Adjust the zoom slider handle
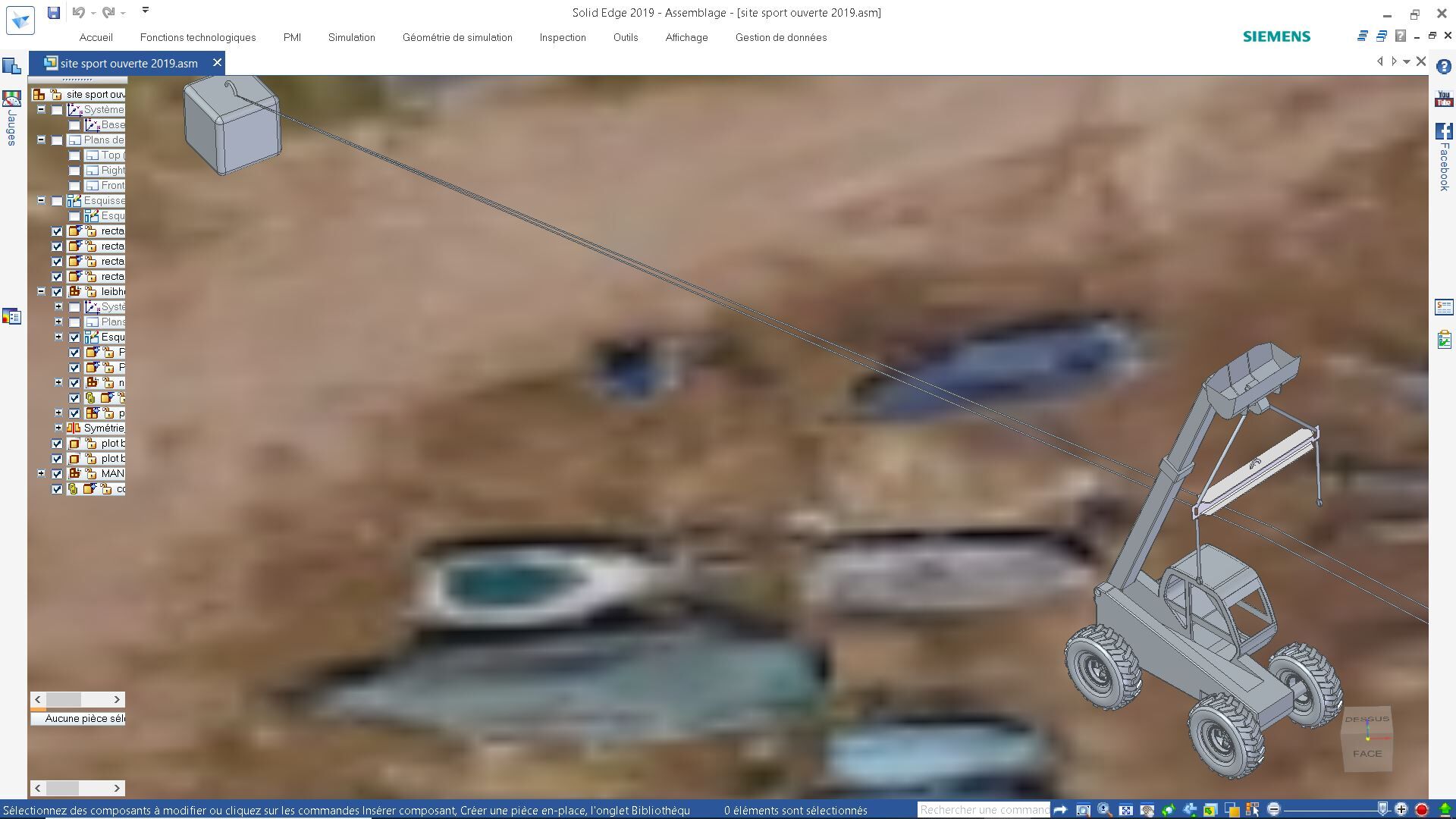Viewport: 1456px width, 819px height. pyautogui.click(x=1382, y=809)
